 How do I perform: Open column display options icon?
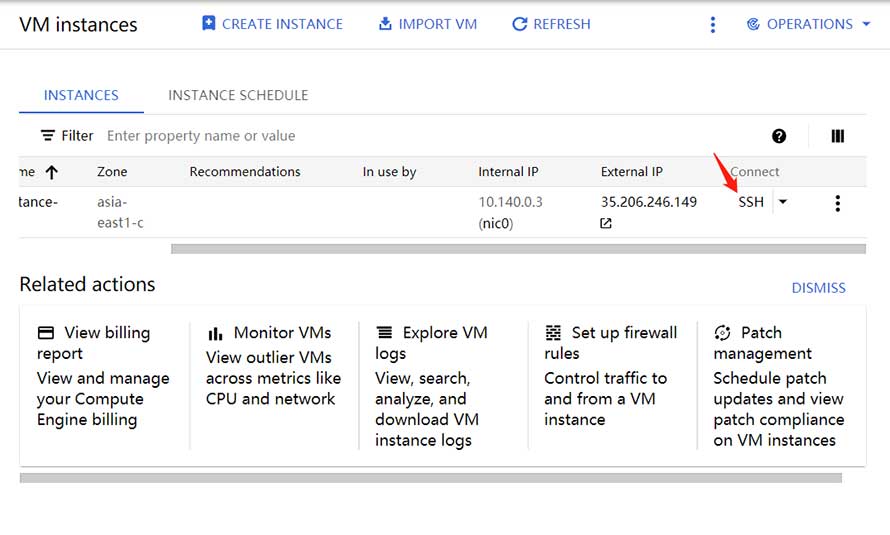(838, 136)
